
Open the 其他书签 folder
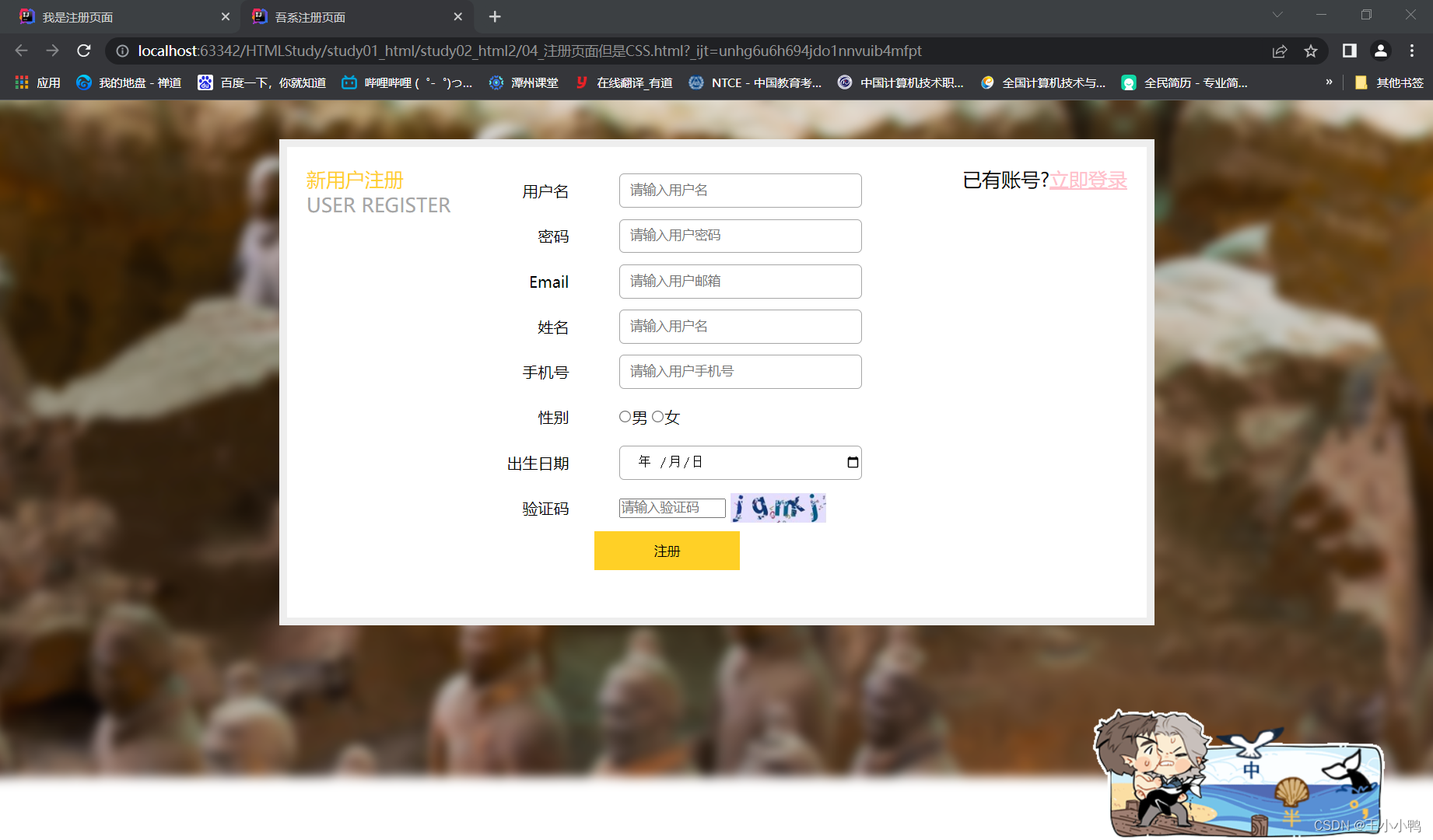click(1389, 82)
